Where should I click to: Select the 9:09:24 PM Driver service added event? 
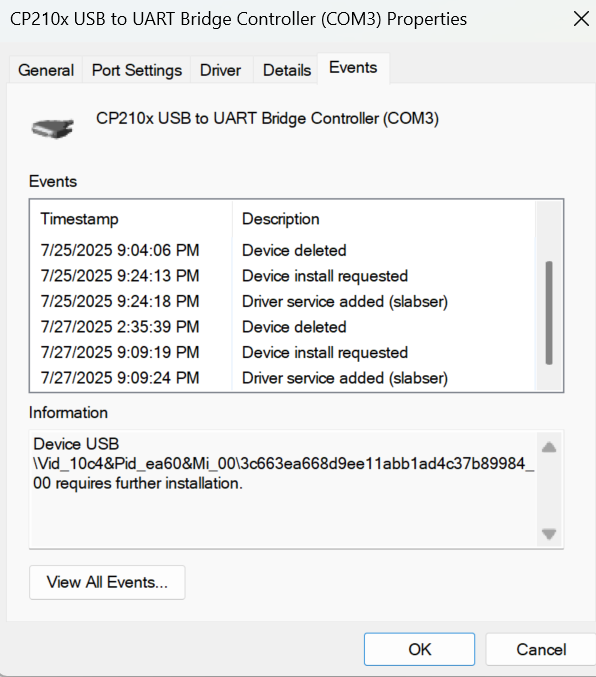pos(282,378)
